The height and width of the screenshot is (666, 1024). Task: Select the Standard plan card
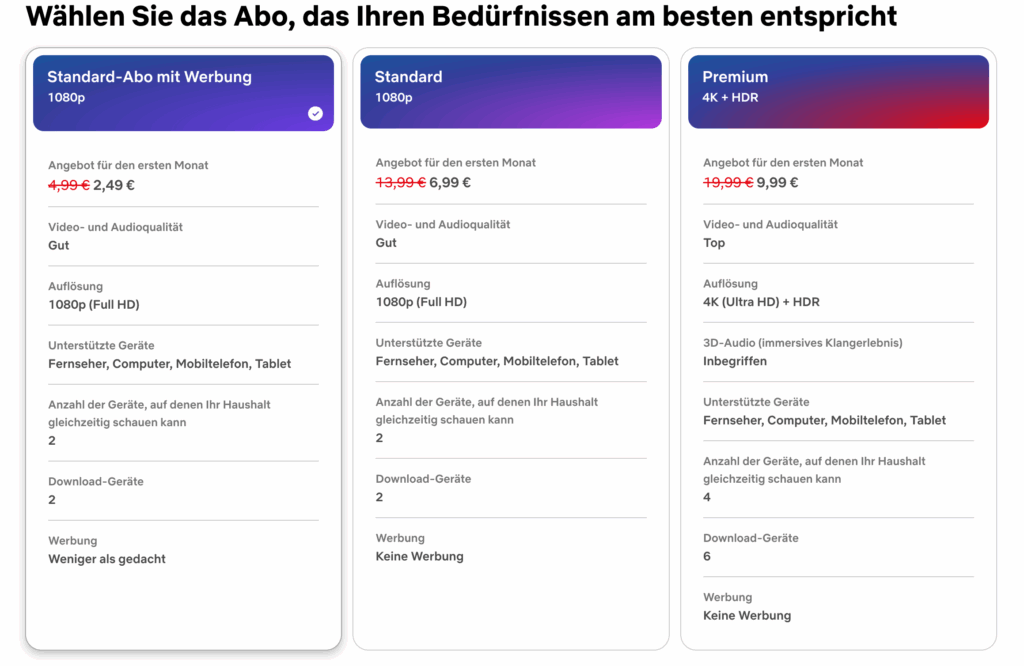coord(511,350)
